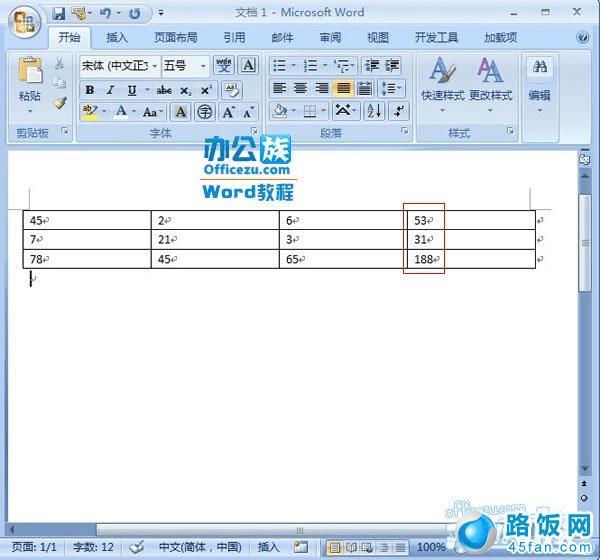Screen dimensions: 600x560
Task: Open Change Styles menu
Action: coord(491,84)
